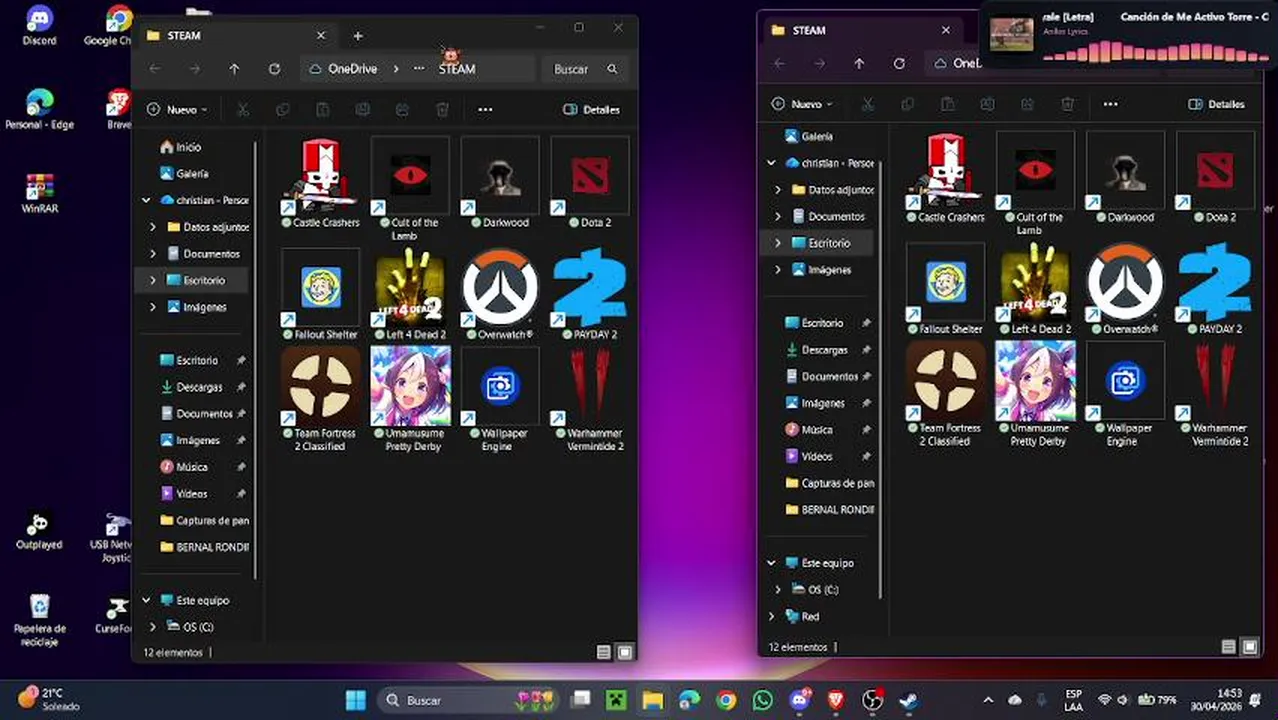Select Wallpaper Engine shortcut in right window
Viewport: 1278px width, 720px height.
1125,394
